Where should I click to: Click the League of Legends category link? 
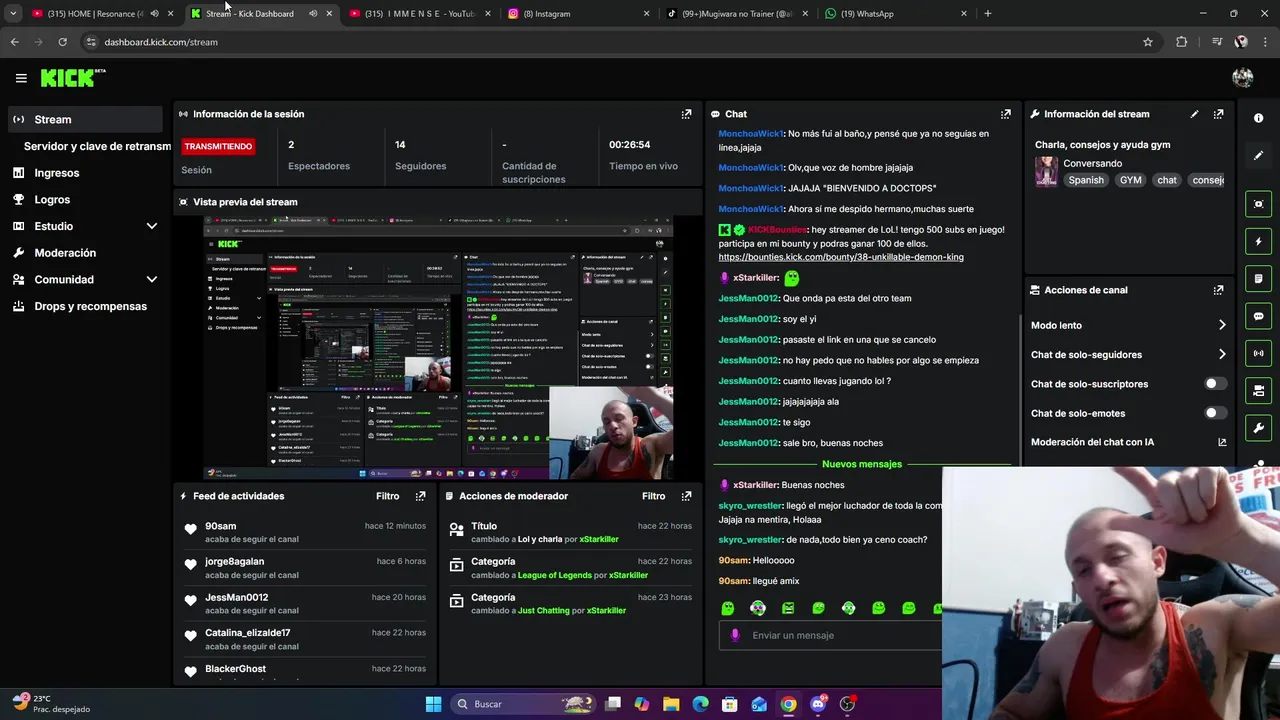tap(555, 575)
